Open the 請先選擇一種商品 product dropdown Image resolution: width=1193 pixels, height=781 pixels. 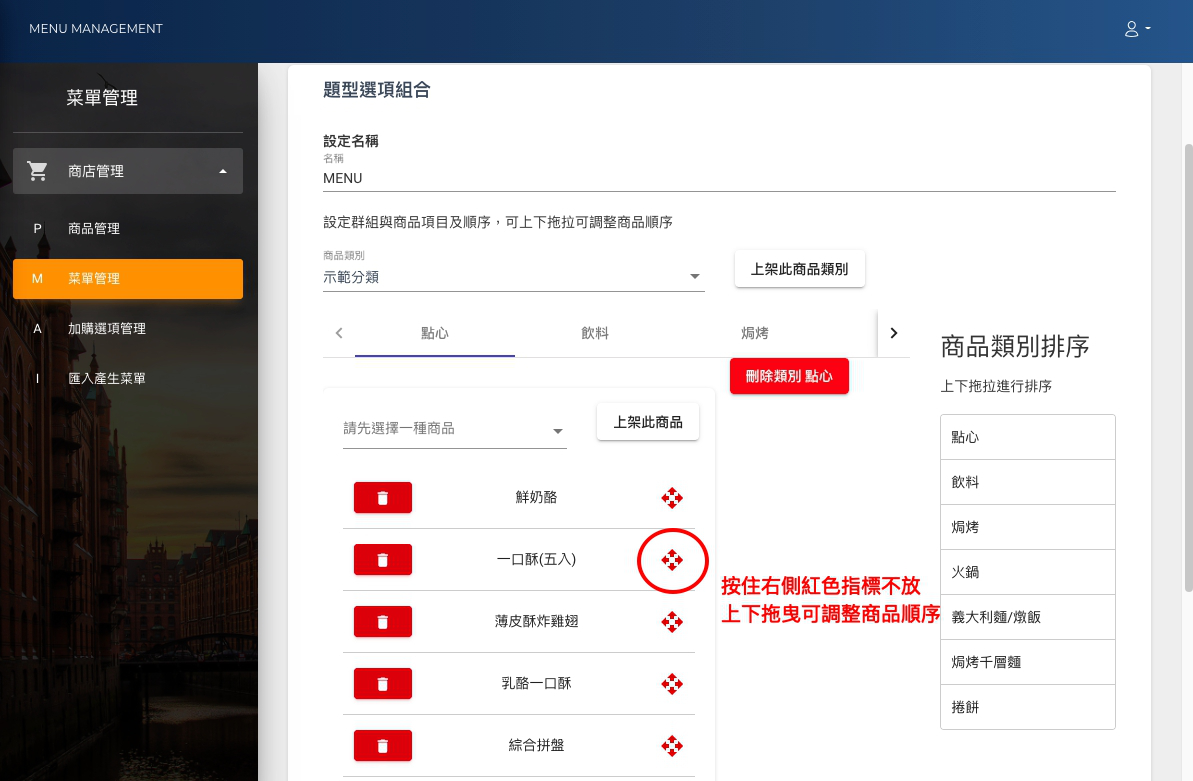(x=454, y=429)
